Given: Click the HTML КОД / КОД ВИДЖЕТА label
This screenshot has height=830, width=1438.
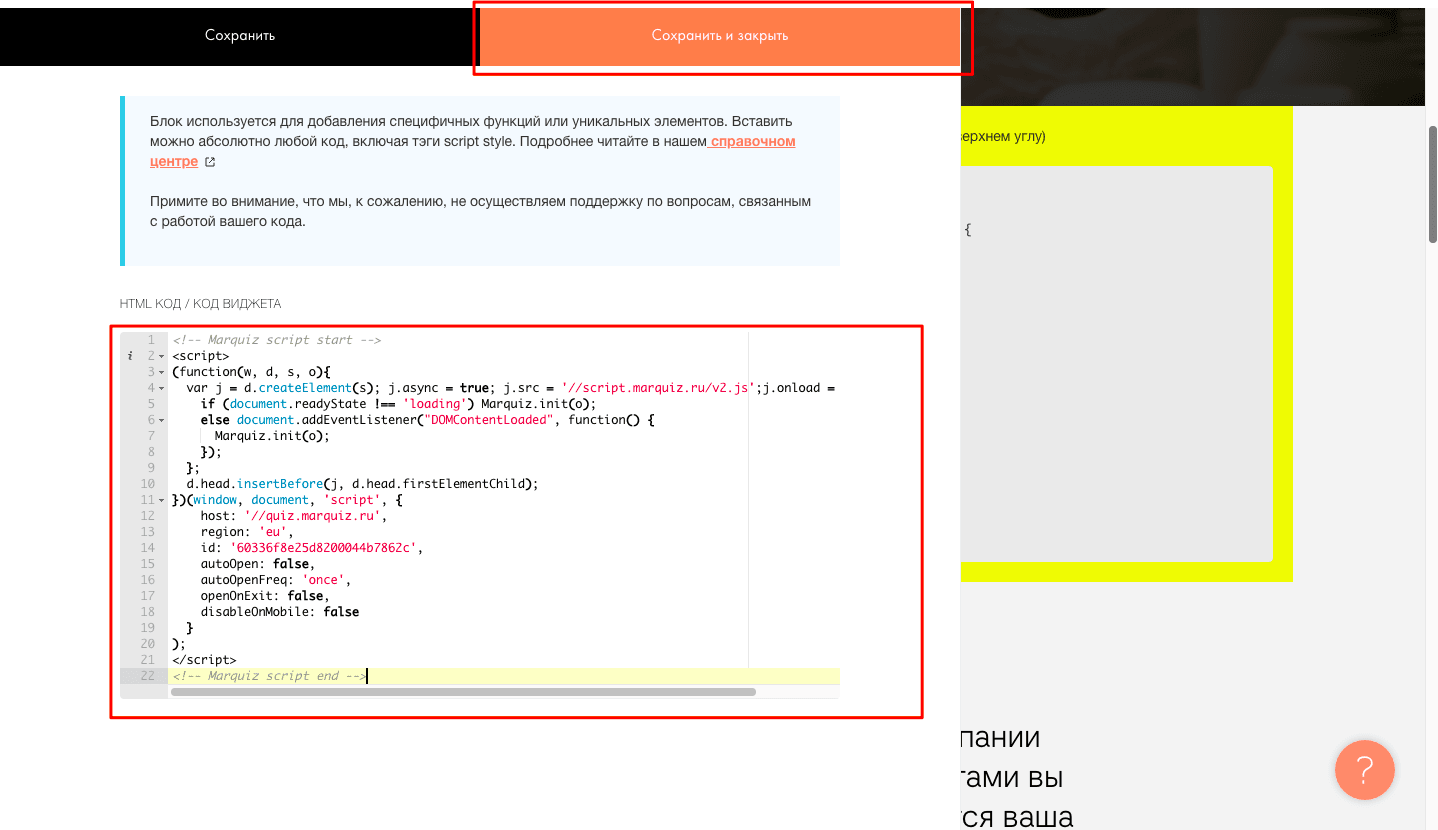Looking at the screenshot, I should 200,303.
